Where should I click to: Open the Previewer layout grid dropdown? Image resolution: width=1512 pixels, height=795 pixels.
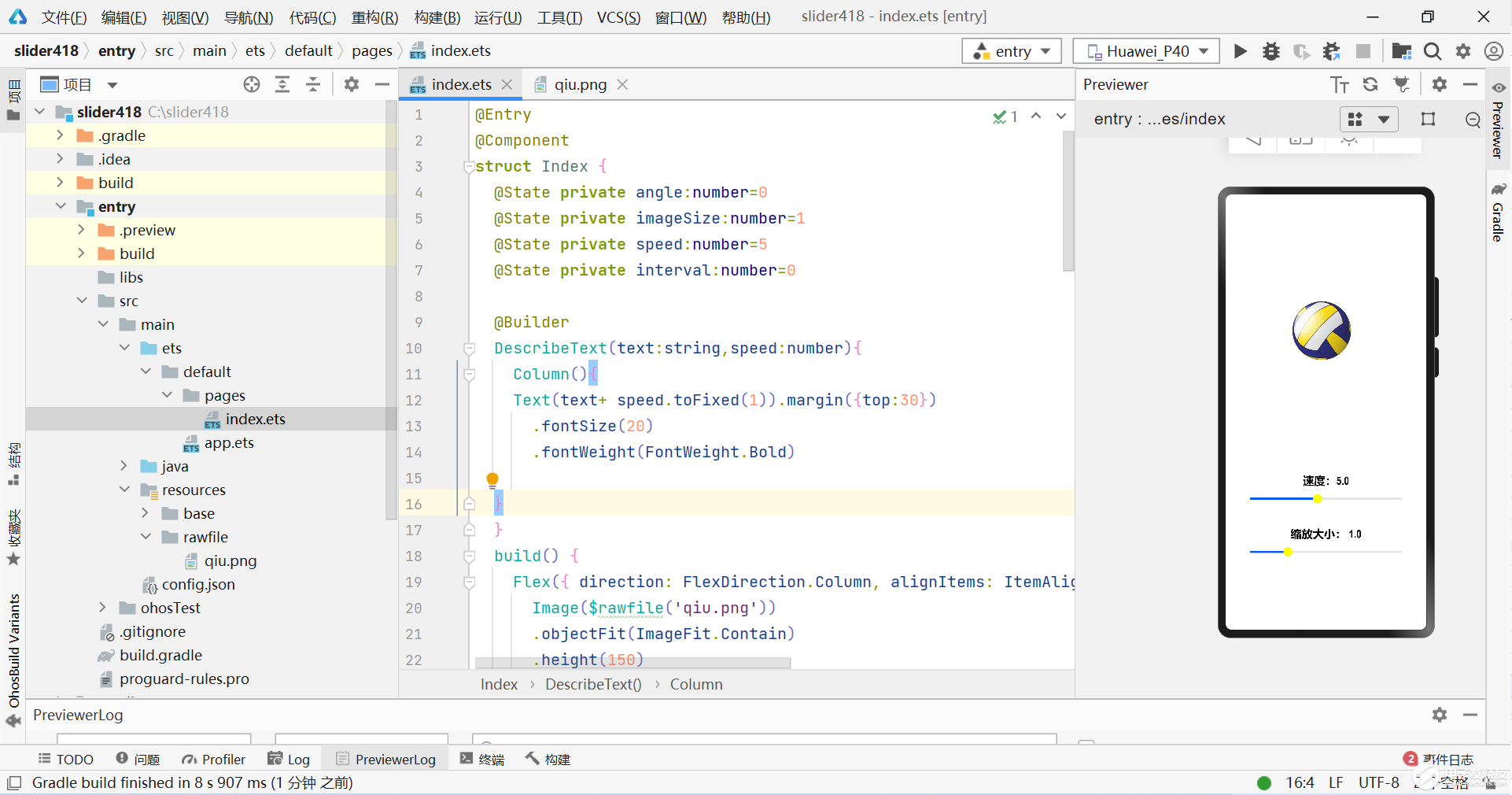click(x=1369, y=119)
